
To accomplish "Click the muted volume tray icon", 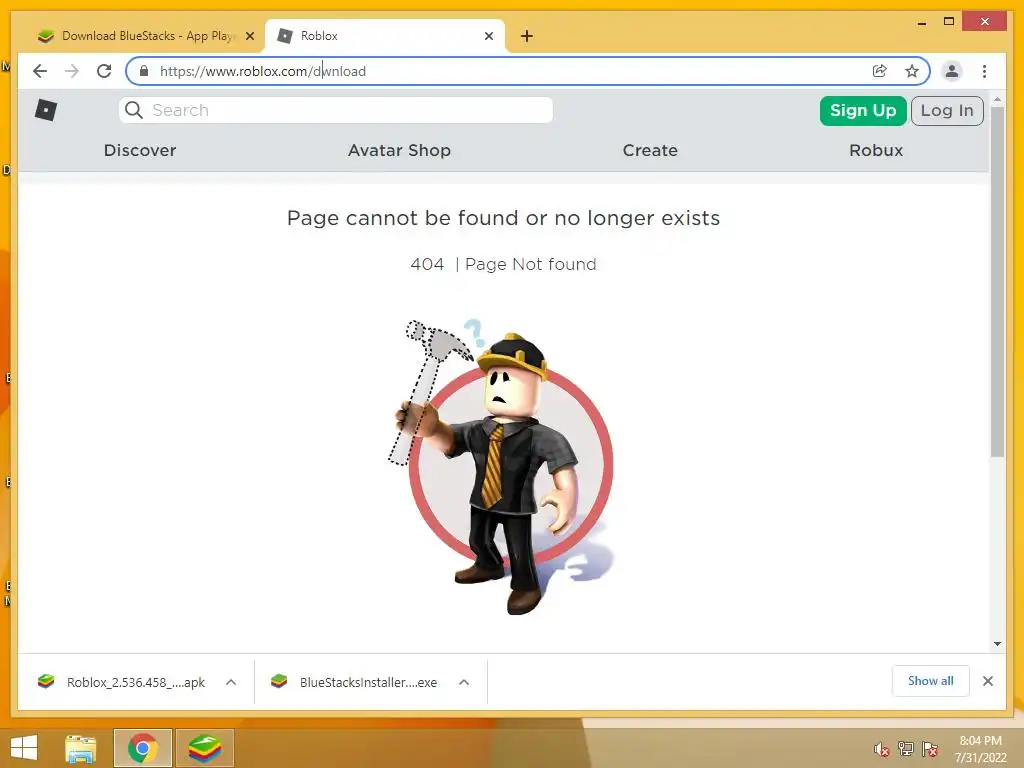I will 881,749.
